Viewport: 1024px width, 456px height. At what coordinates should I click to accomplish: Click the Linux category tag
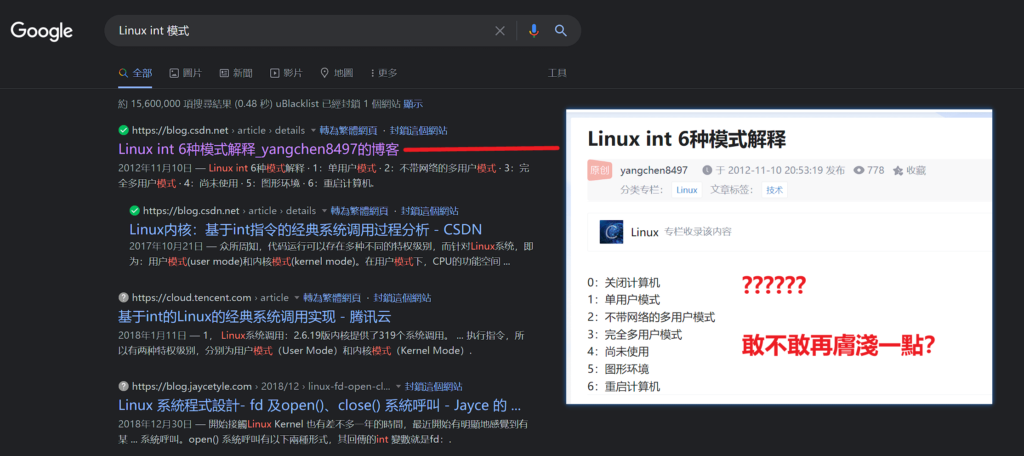coord(687,190)
